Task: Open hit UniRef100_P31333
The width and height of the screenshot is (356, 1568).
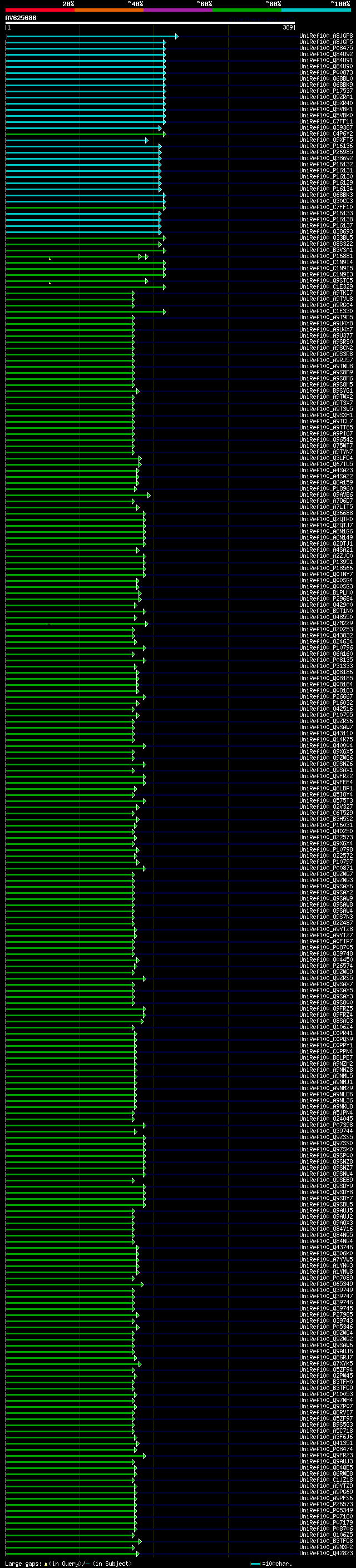Action: (326, 666)
